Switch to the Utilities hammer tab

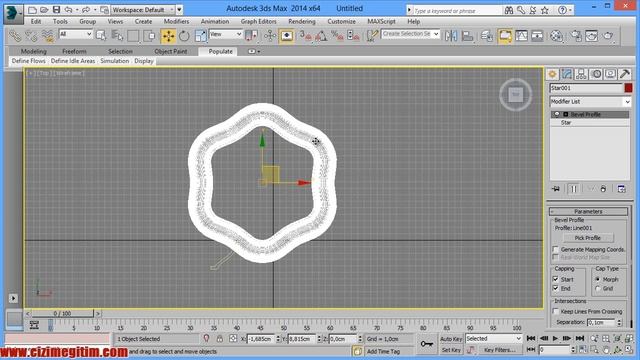pyautogui.click(x=624, y=74)
